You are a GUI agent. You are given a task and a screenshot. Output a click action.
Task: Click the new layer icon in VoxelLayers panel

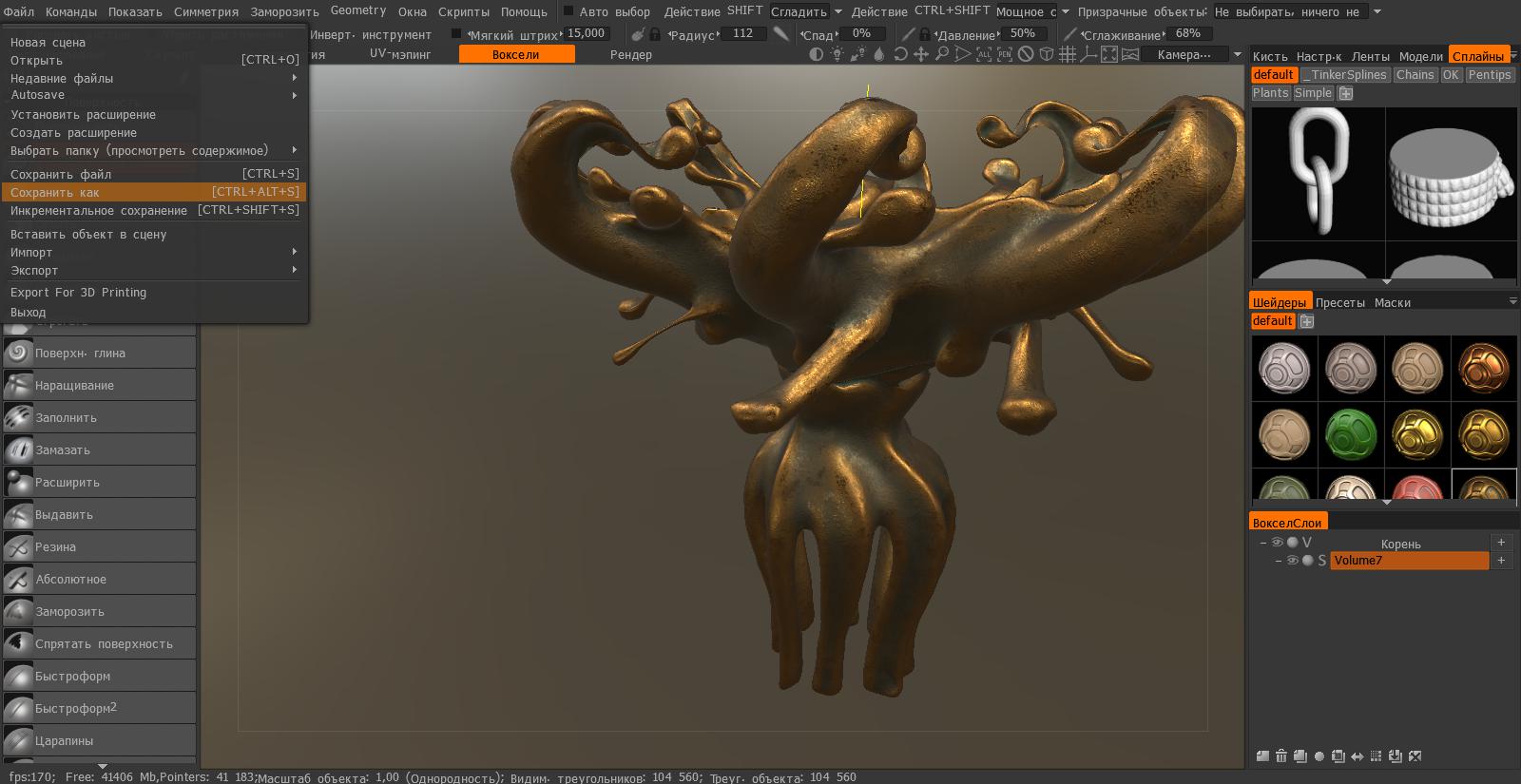[1262, 756]
